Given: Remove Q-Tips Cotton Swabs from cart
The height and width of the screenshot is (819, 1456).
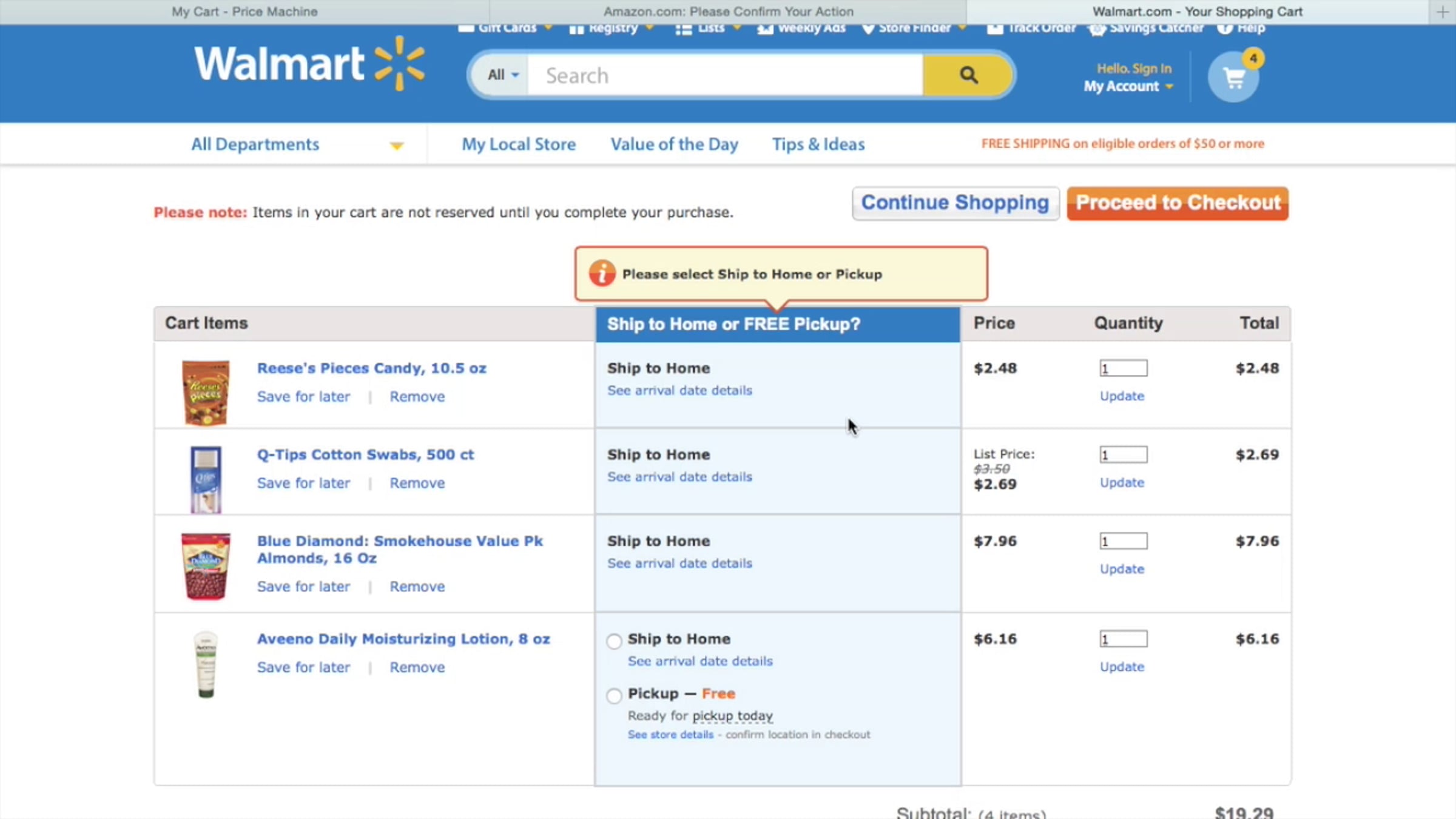Looking at the screenshot, I should tap(417, 483).
